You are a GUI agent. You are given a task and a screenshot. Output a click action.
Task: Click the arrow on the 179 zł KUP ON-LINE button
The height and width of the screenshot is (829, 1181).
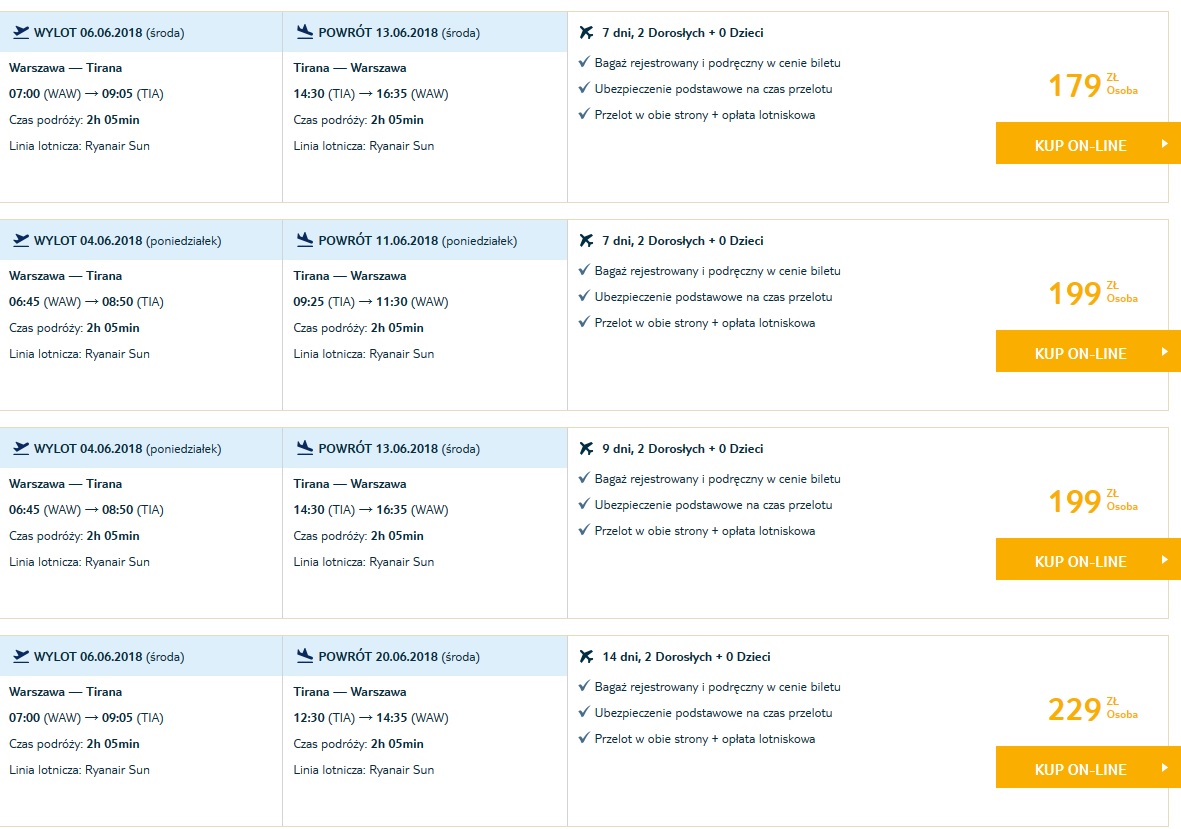tap(1164, 143)
